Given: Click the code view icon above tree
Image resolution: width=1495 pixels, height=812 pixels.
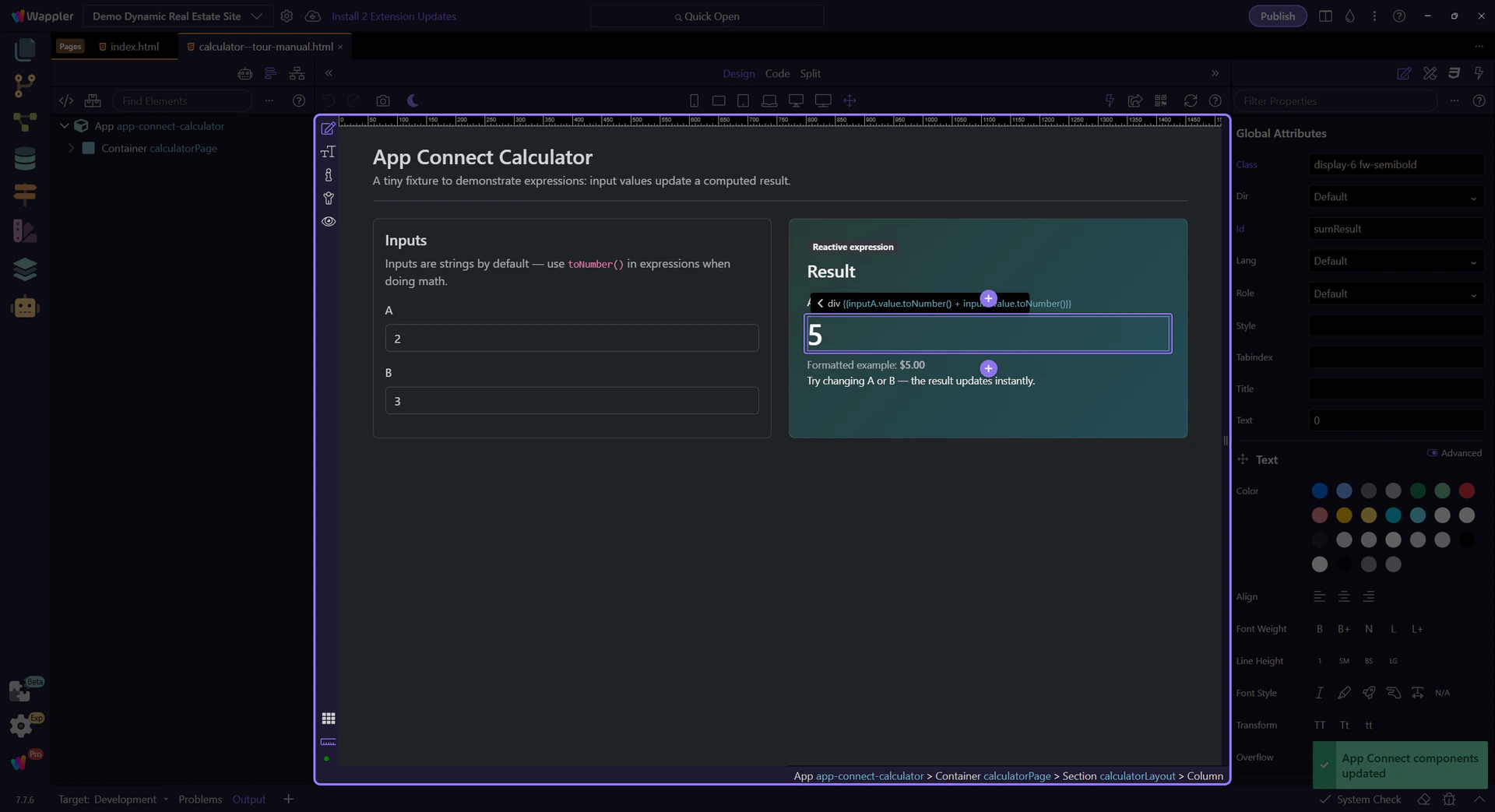Looking at the screenshot, I should tap(66, 101).
